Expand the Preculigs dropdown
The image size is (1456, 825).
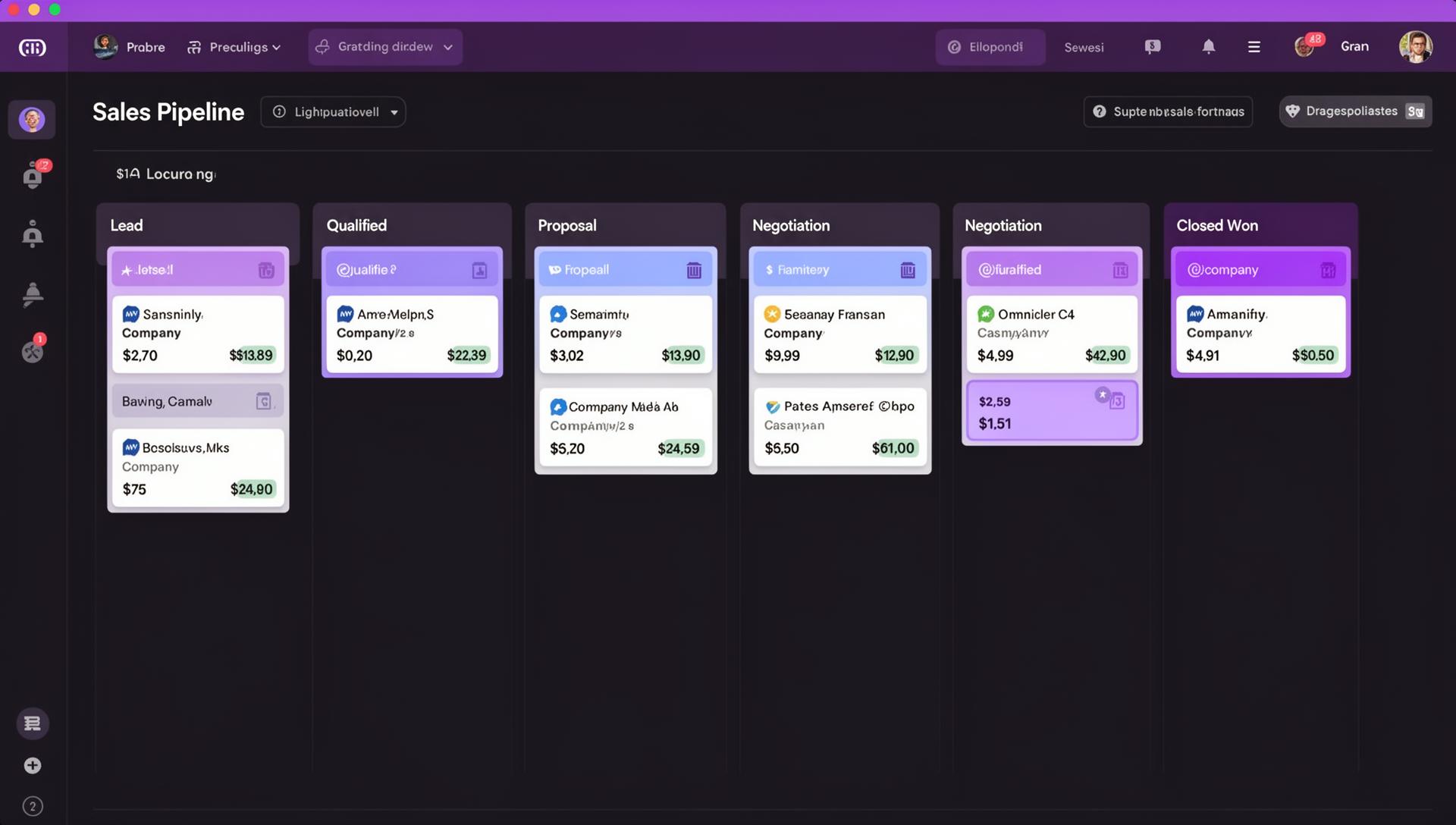click(x=234, y=47)
